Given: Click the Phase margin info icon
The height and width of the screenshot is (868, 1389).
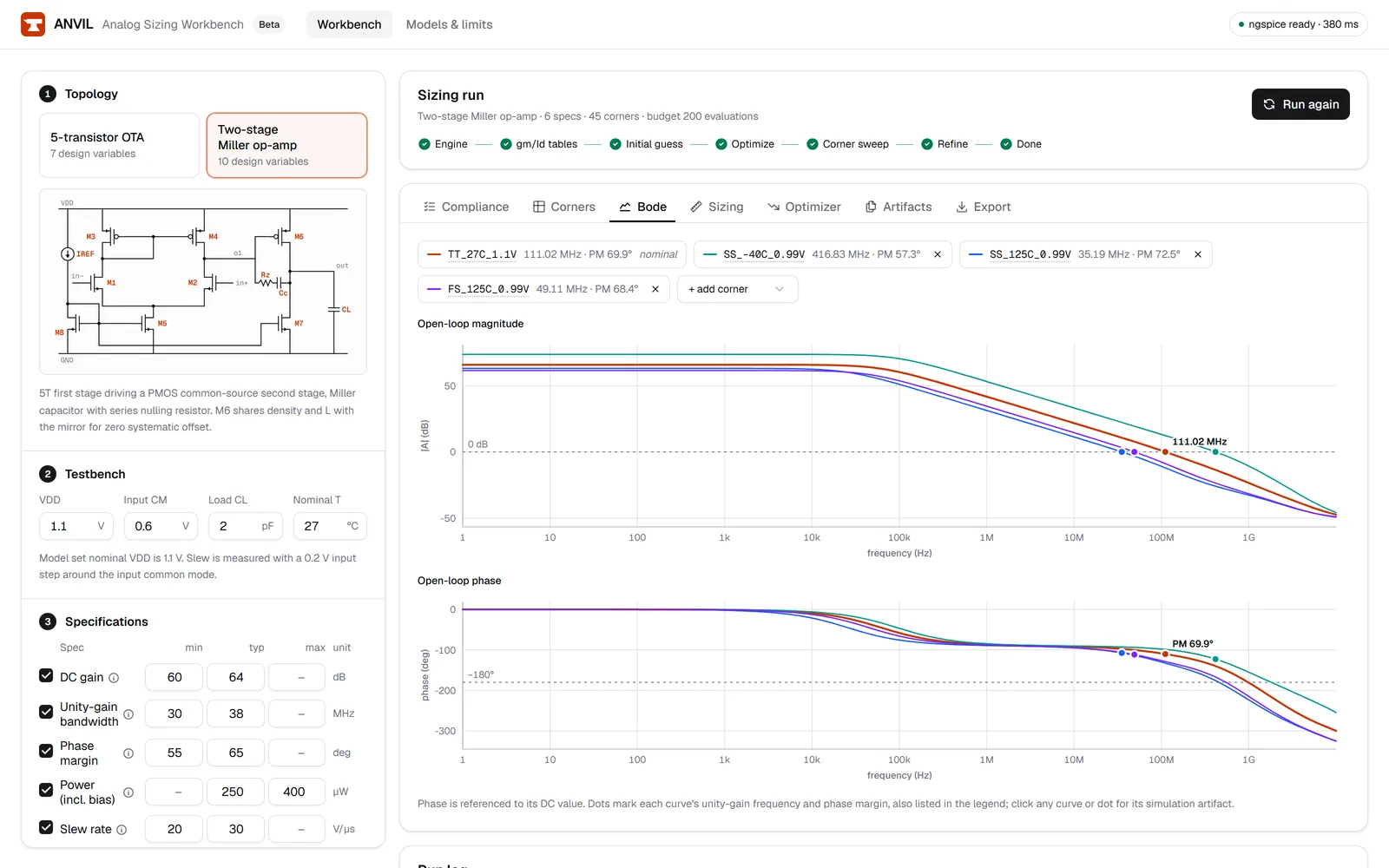Looking at the screenshot, I should pyautogui.click(x=128, y=753).
